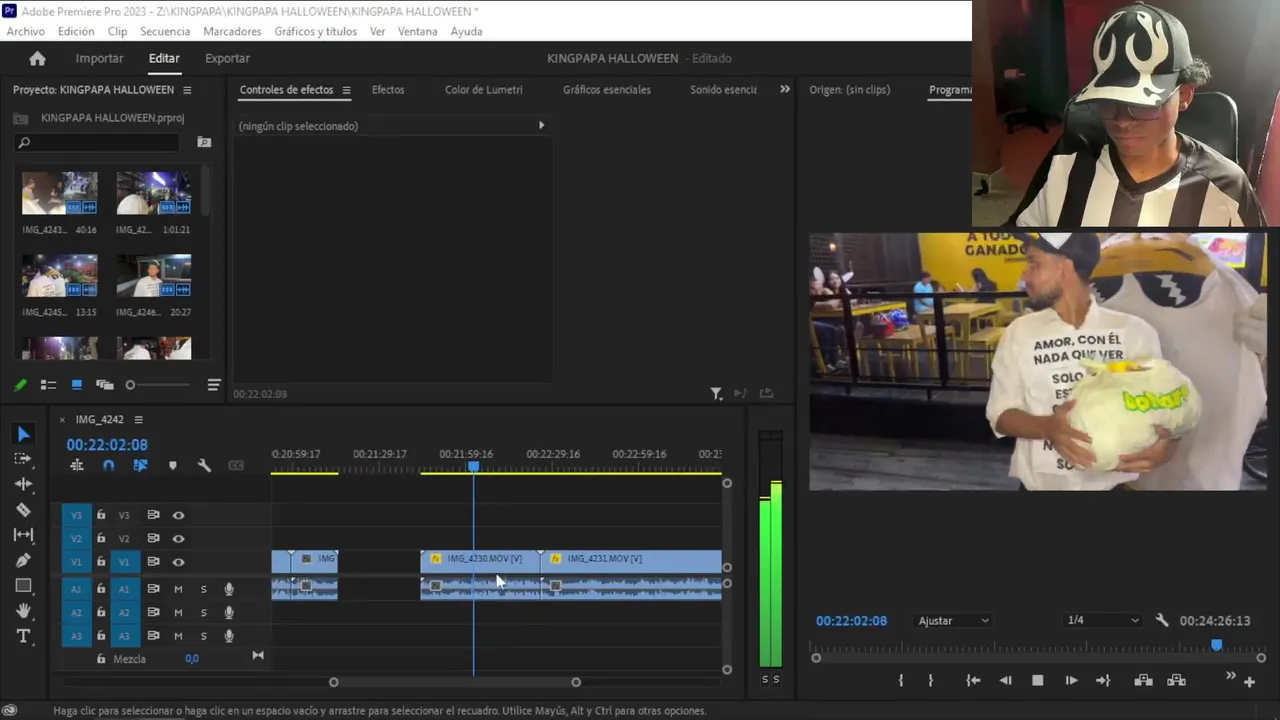Select the Hand tool
Viewport: 1280px width, 720px height.
[23, 611]
